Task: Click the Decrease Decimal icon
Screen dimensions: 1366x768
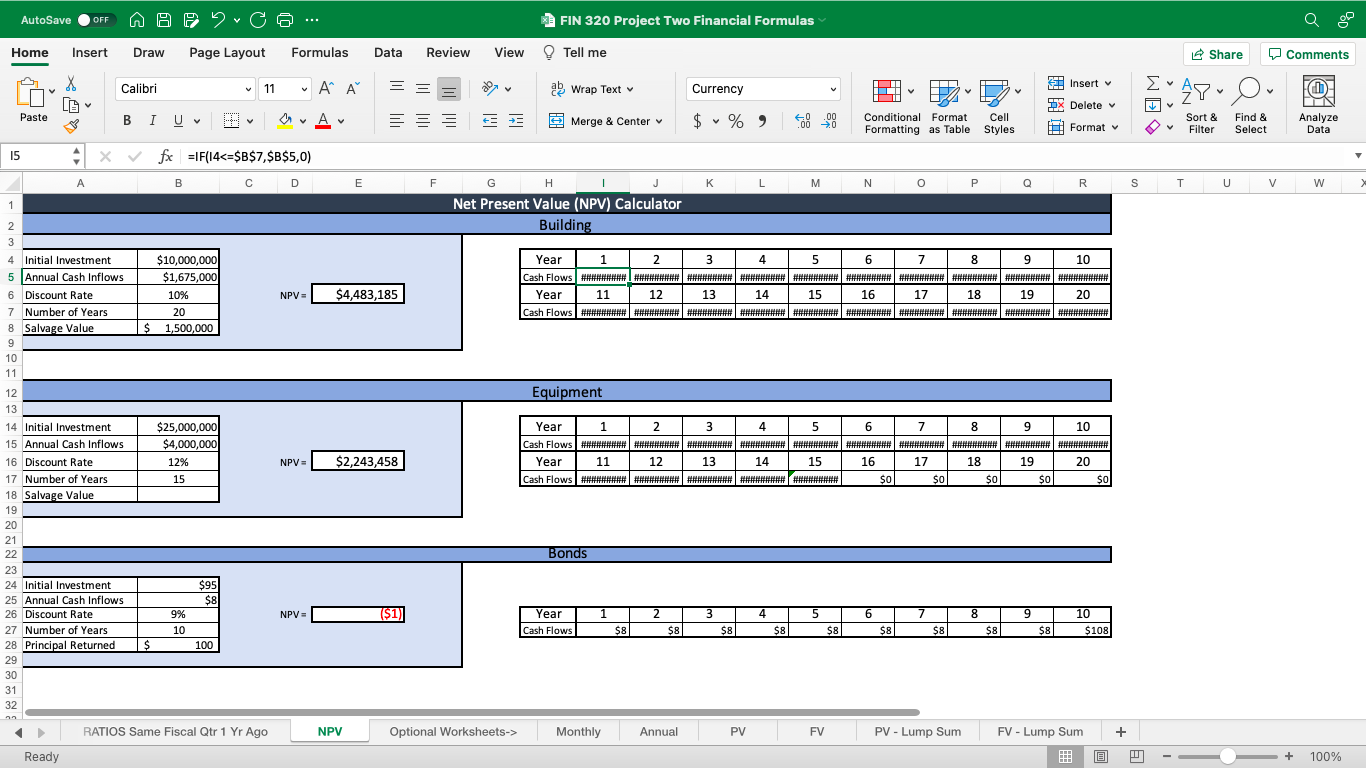Action: click(829, 121)
